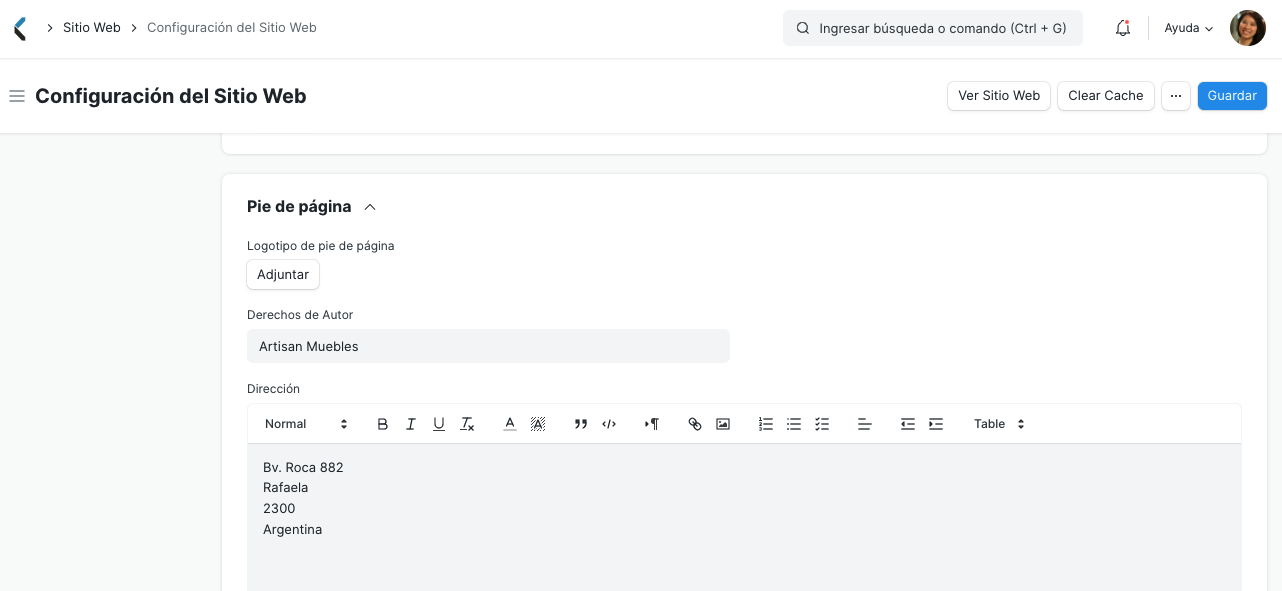The width and height of the screenshot is (1282, 591).
Task: Toggle the checklist formatting option
Action: 821,423
